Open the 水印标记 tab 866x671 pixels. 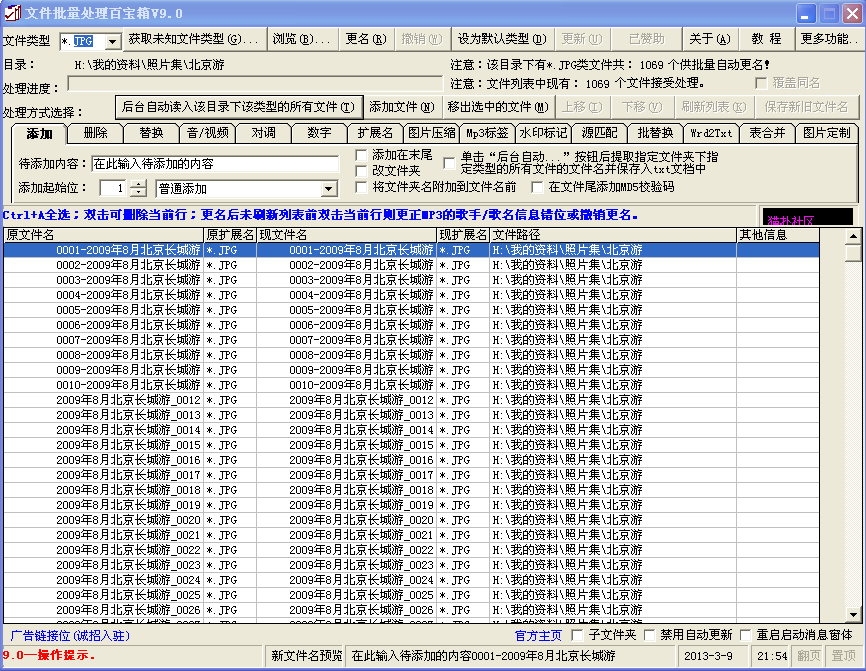click(x=543, y=133)
